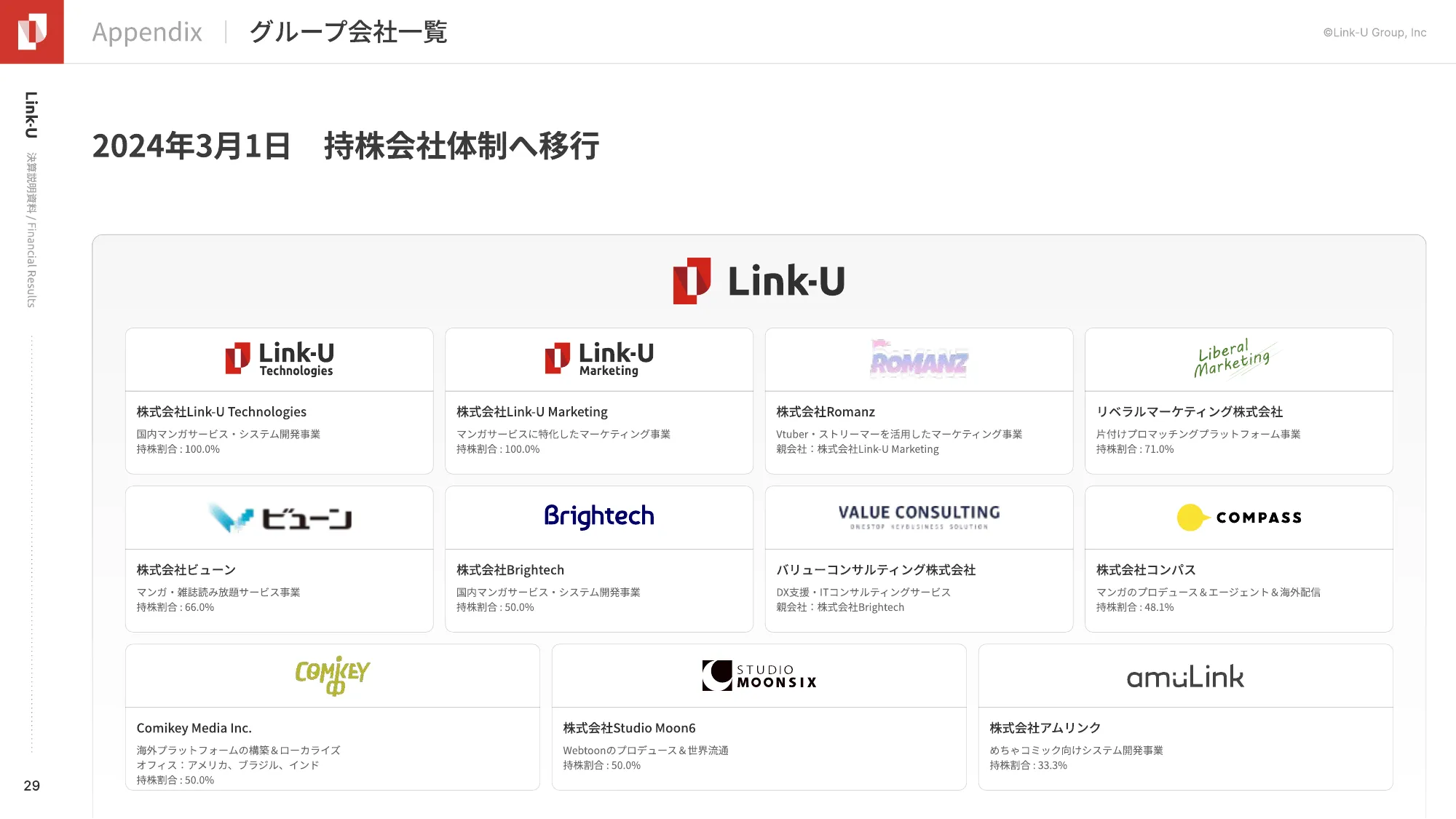Image resolution: width=1456 pixels, height=819 pixels.
Task: Select バリューコンサルティング株式会社 name
Action: [x=876, y=570]
